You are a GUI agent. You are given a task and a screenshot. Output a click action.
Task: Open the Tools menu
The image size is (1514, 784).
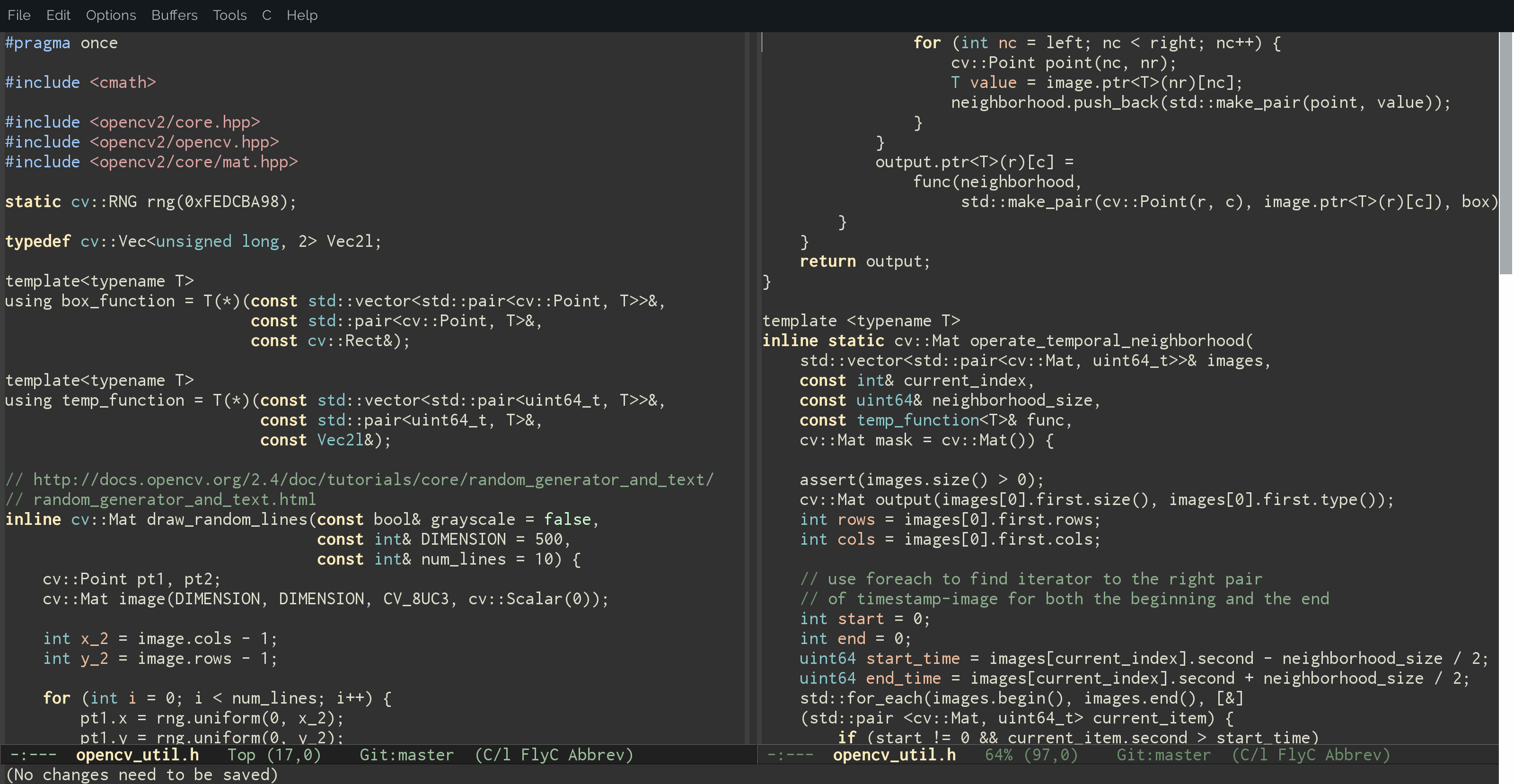pos(229,15)
